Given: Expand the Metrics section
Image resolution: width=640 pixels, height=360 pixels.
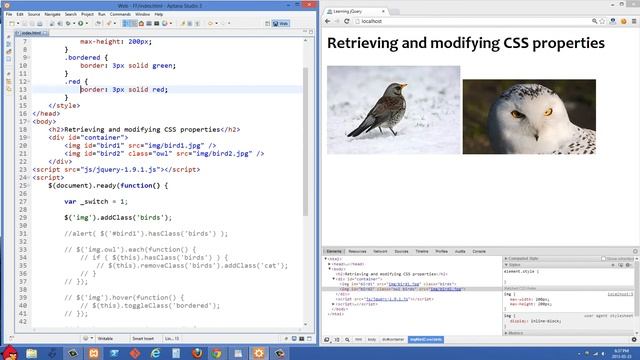Looking at the screenshot, I should [x=506, y=333].
